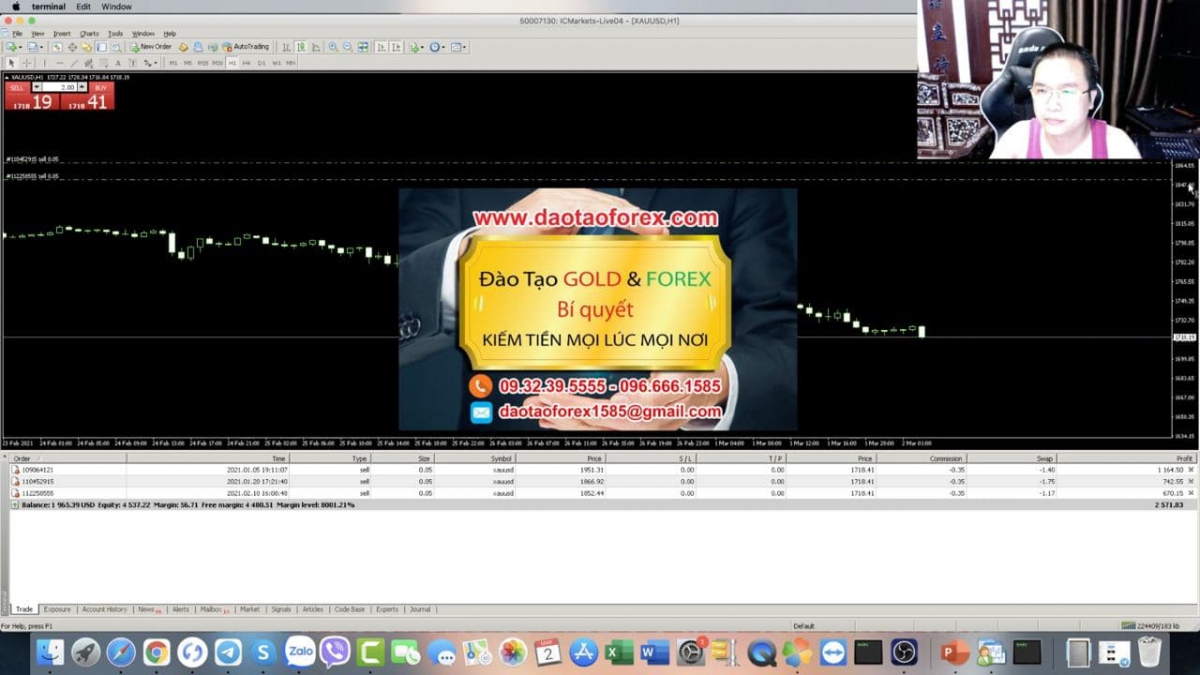
Task: Open the templates dropdown
Action: 459,47
